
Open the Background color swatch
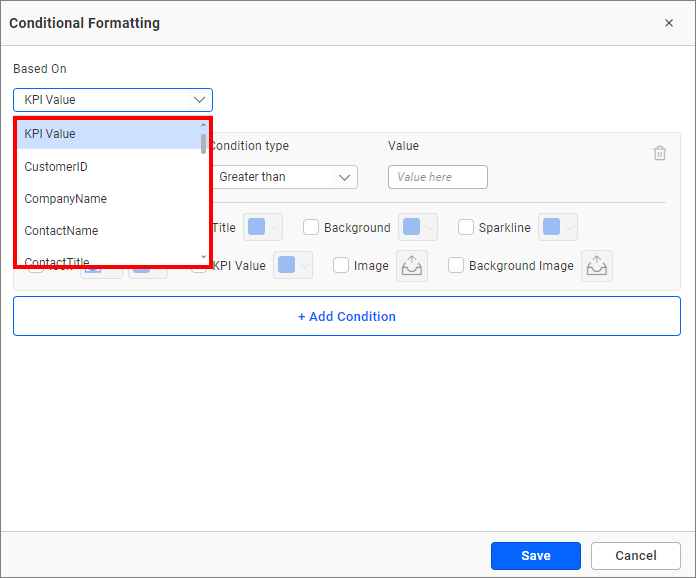tap(411, 227)
